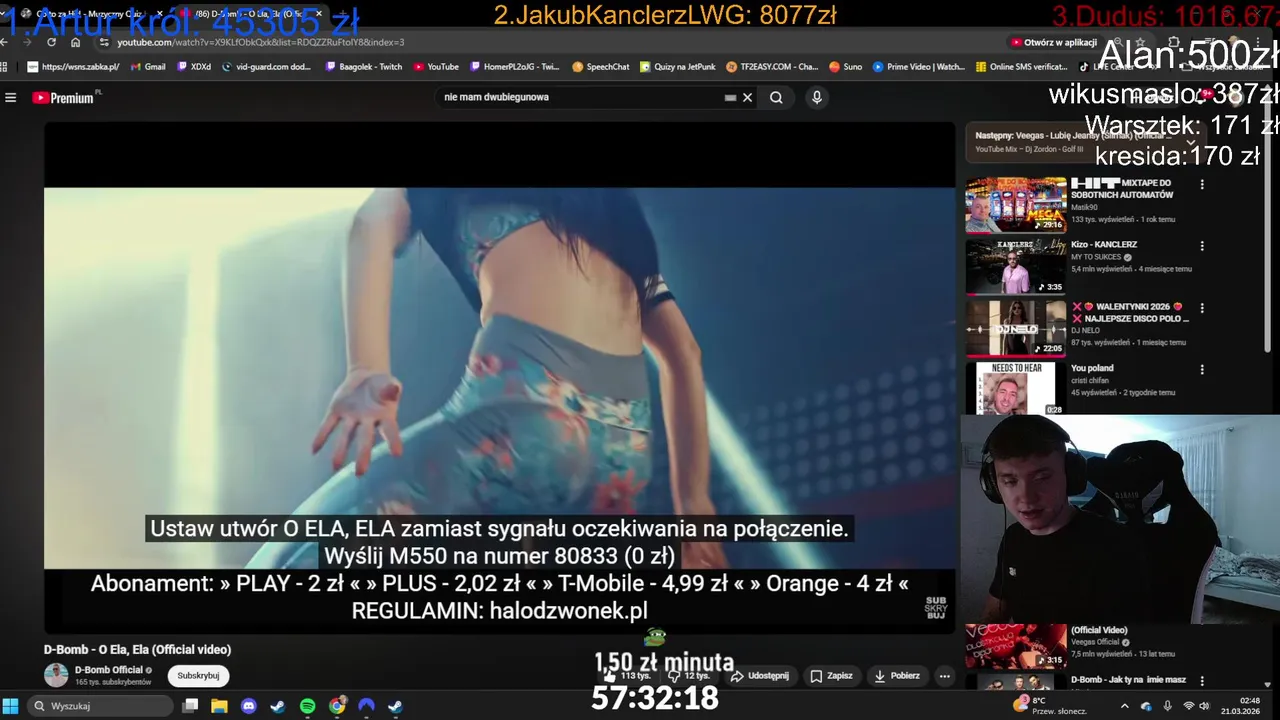Open the HomerPL2oJG Twitch bookmark
This screenshot has height=720, width=1280.
click(x=515, y=67)
